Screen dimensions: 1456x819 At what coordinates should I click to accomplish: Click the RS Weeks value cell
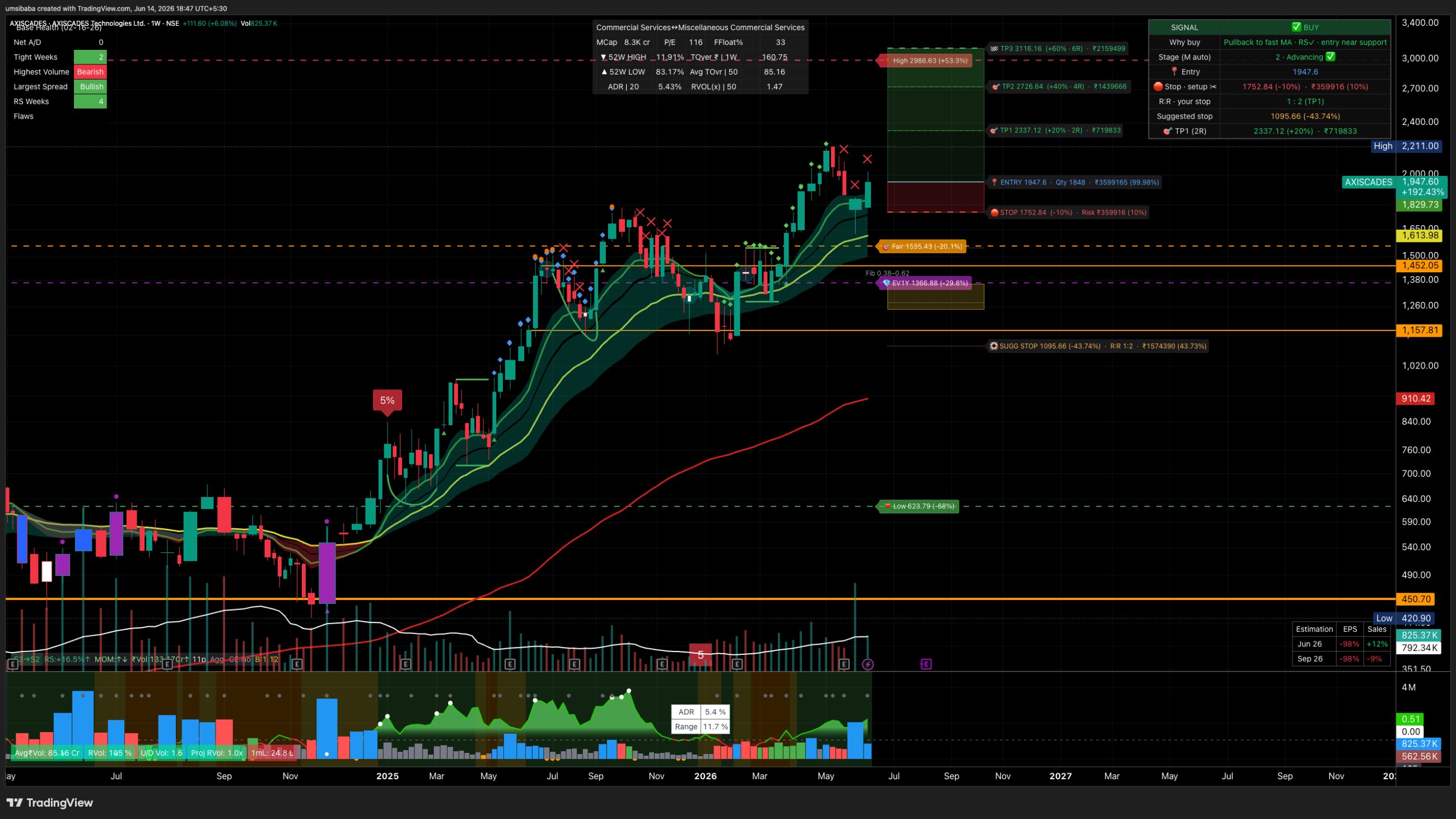coord(90,101)
